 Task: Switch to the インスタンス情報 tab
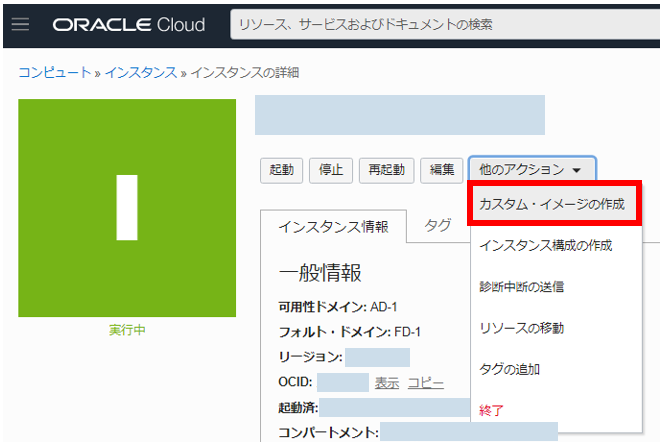tap(334, 226)
